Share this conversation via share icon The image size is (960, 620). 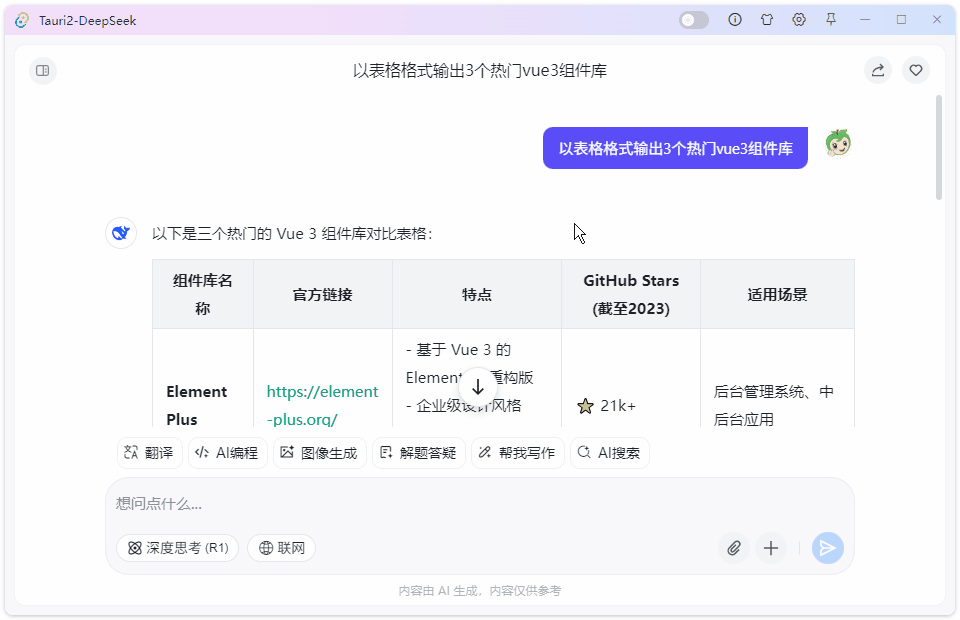878,70
